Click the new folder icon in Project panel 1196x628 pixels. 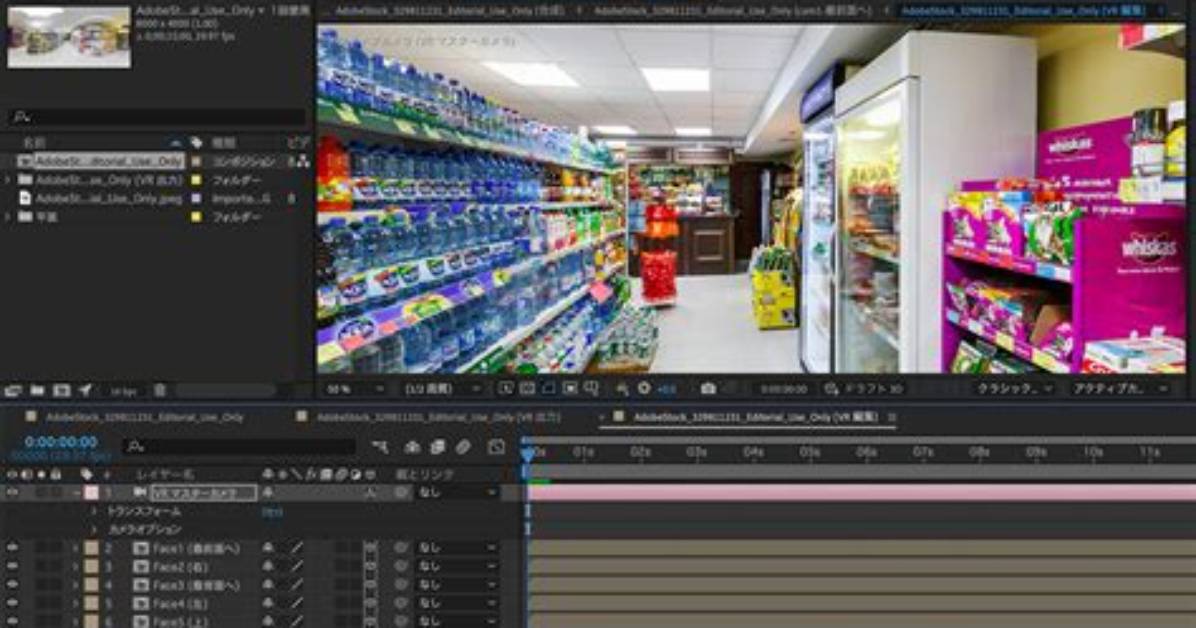pos(37,391)
